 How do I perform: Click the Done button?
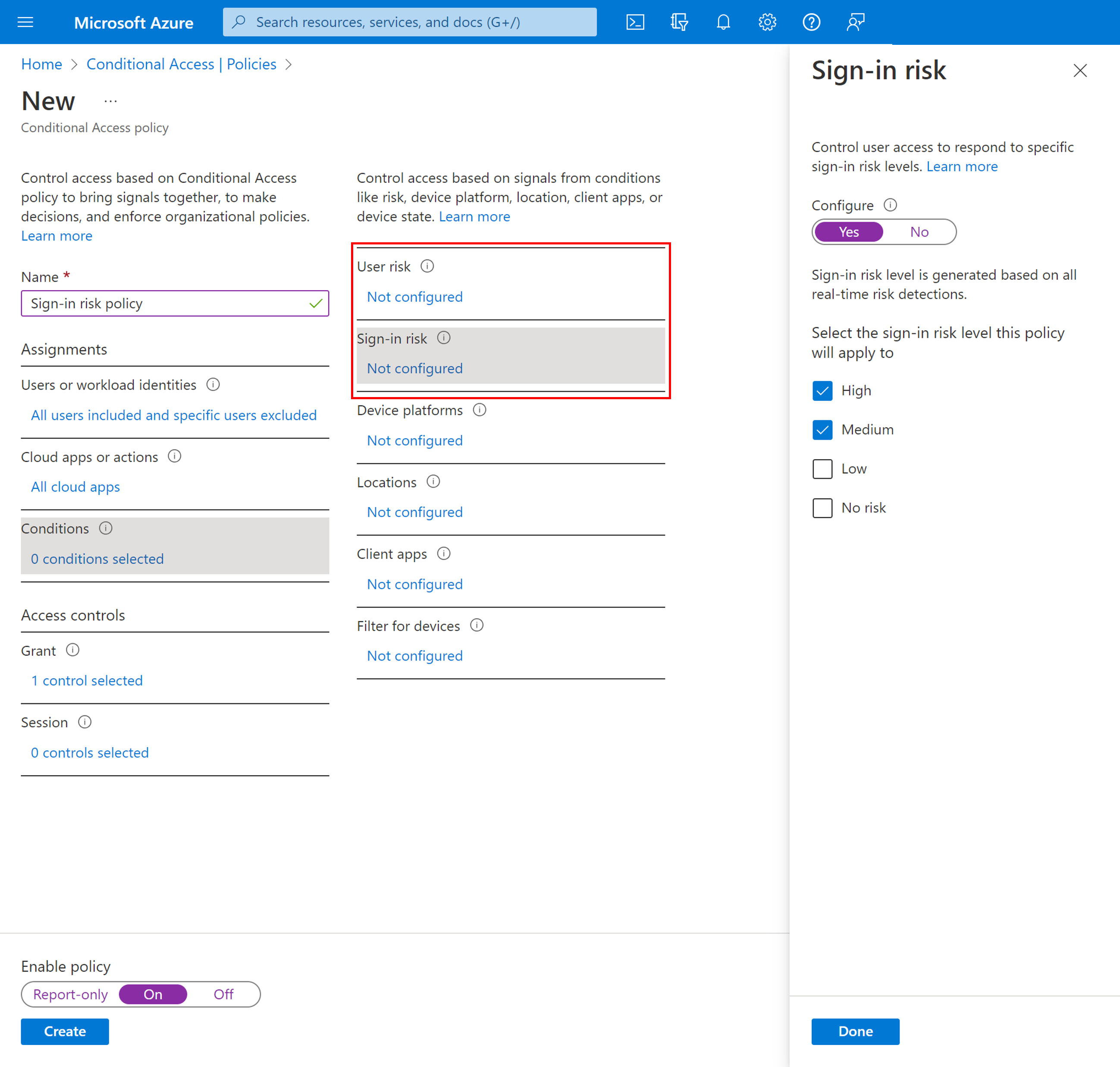[856, 1030]
